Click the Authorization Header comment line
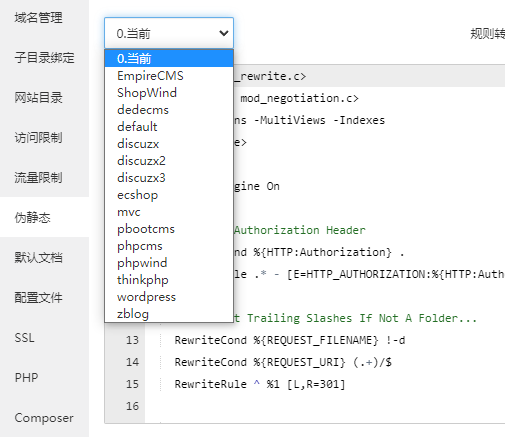Image resolution: width=505 pixels, height=437 pixels. 300,230
